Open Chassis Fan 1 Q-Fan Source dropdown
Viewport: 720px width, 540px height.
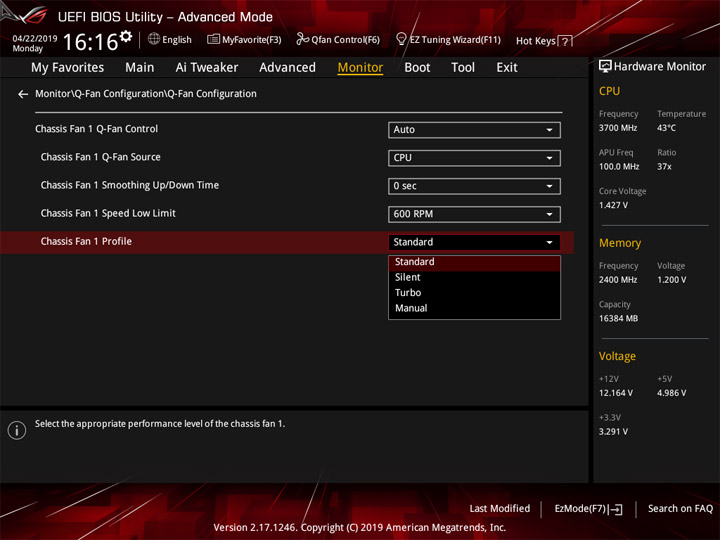(x=474, y=158)
